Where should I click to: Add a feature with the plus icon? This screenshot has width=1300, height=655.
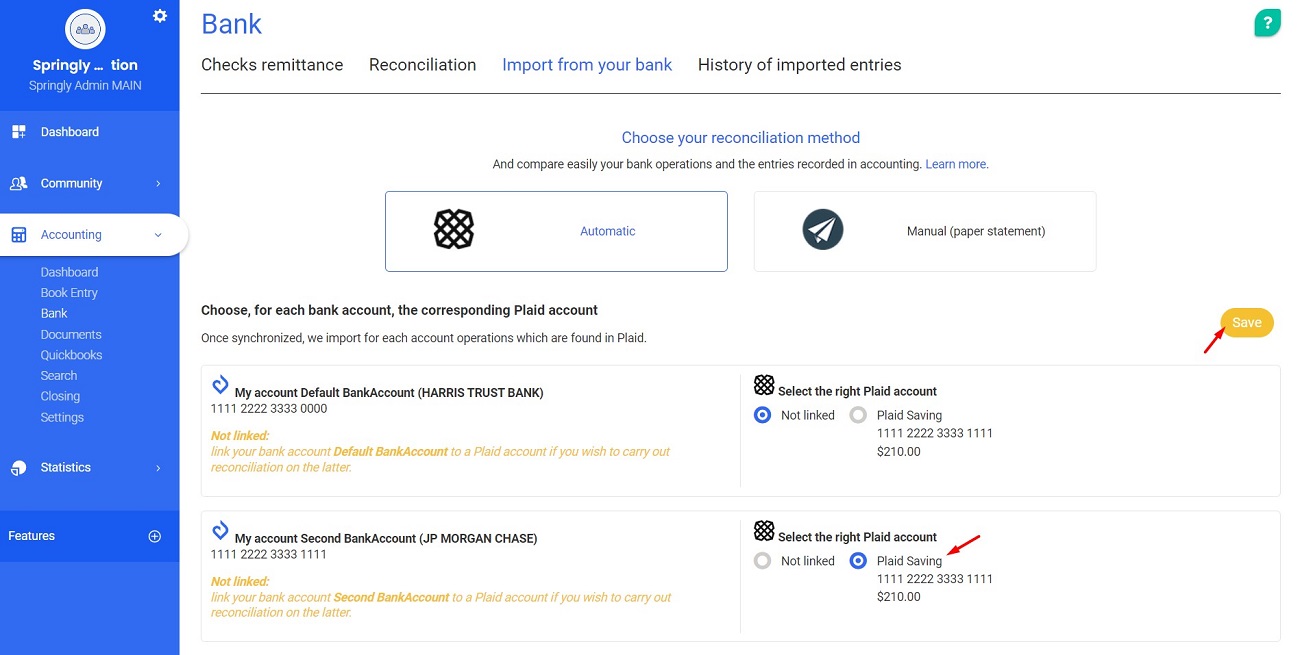pos(155,536)
